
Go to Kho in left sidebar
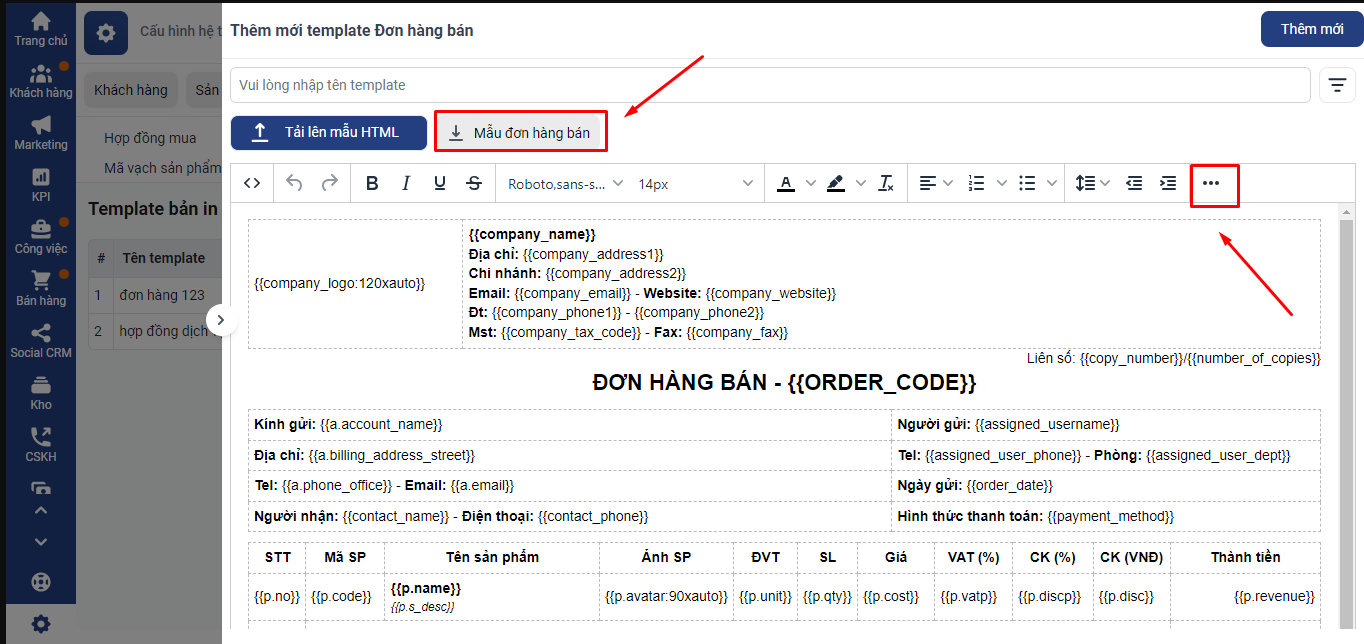point(41,392)
